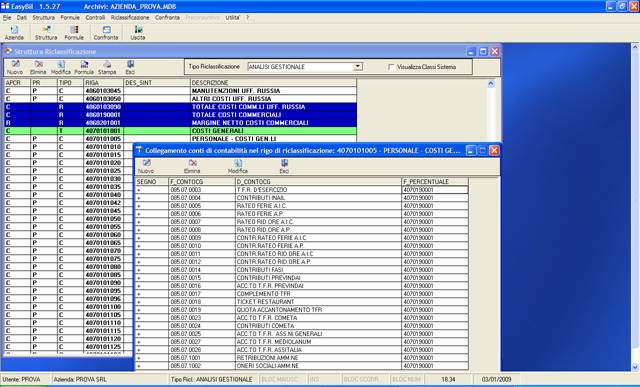Image resolution: width=640 pixels, height=387 pixels.
Task: Click Nuovo in Struttura Riclassificazione window
Action: point(15,67)
